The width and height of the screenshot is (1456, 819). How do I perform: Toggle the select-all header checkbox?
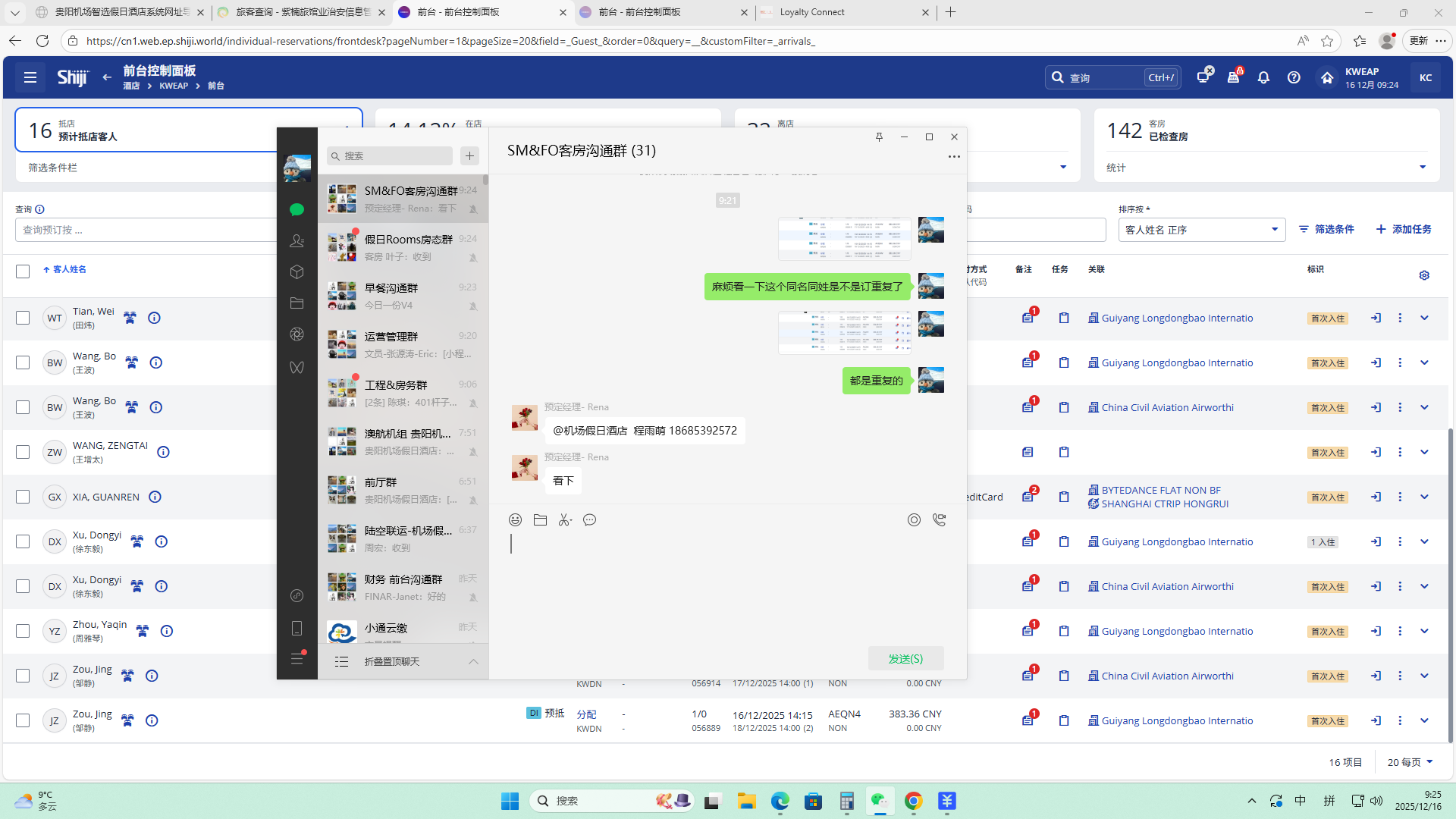pyautogui.click(x=23, y=271)
